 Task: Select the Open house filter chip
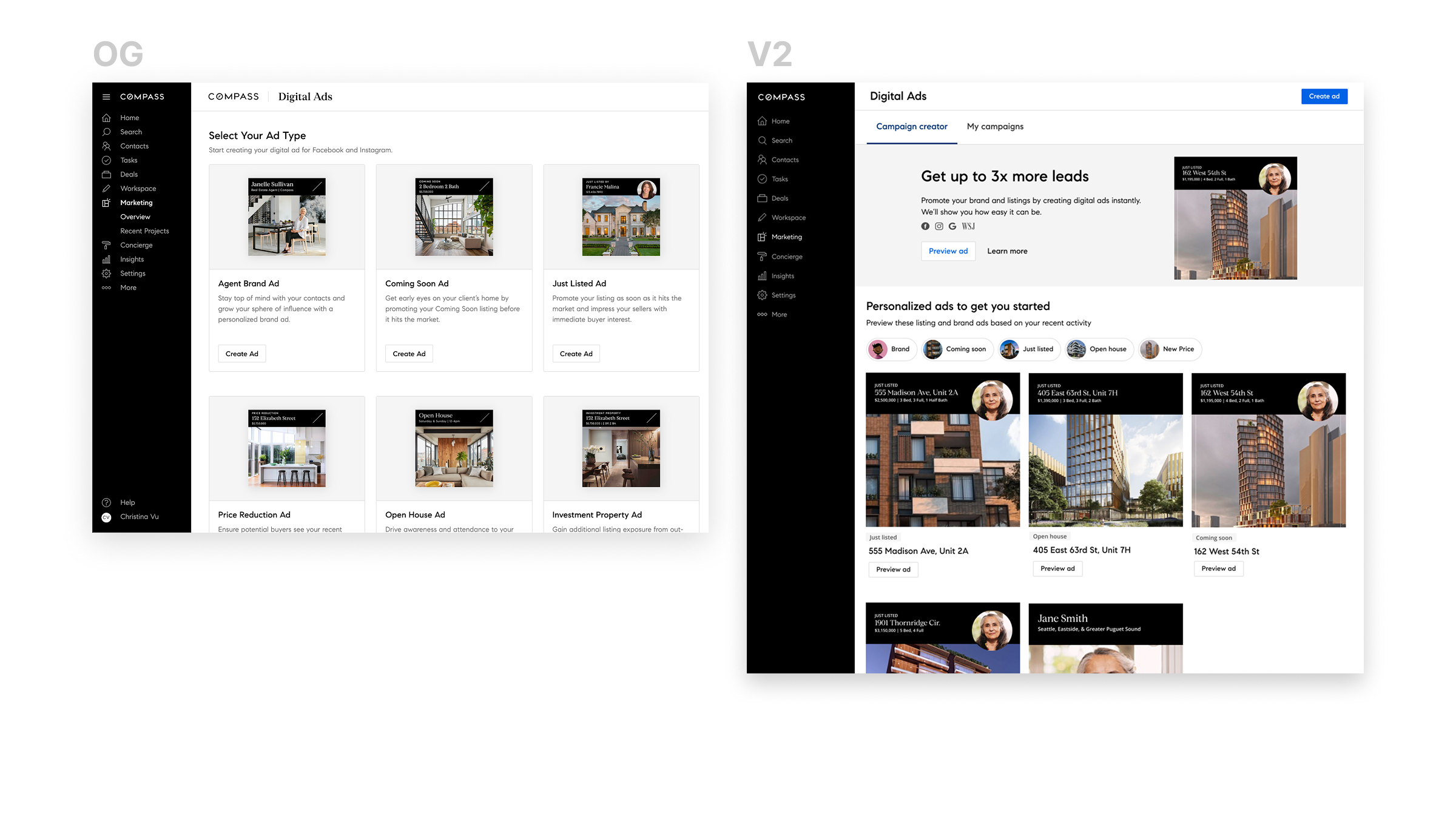[x=1099, y=349]
